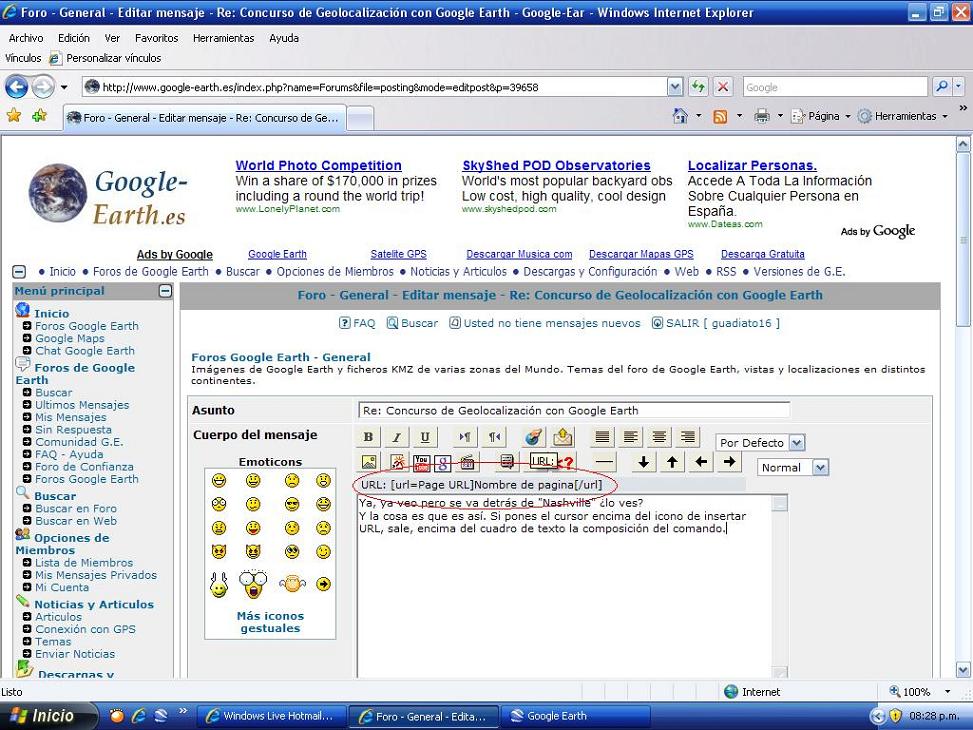Collapse the Menú principal panel
Screen dimensions: 973x730
pyautogui.click(x=165, y=291)
